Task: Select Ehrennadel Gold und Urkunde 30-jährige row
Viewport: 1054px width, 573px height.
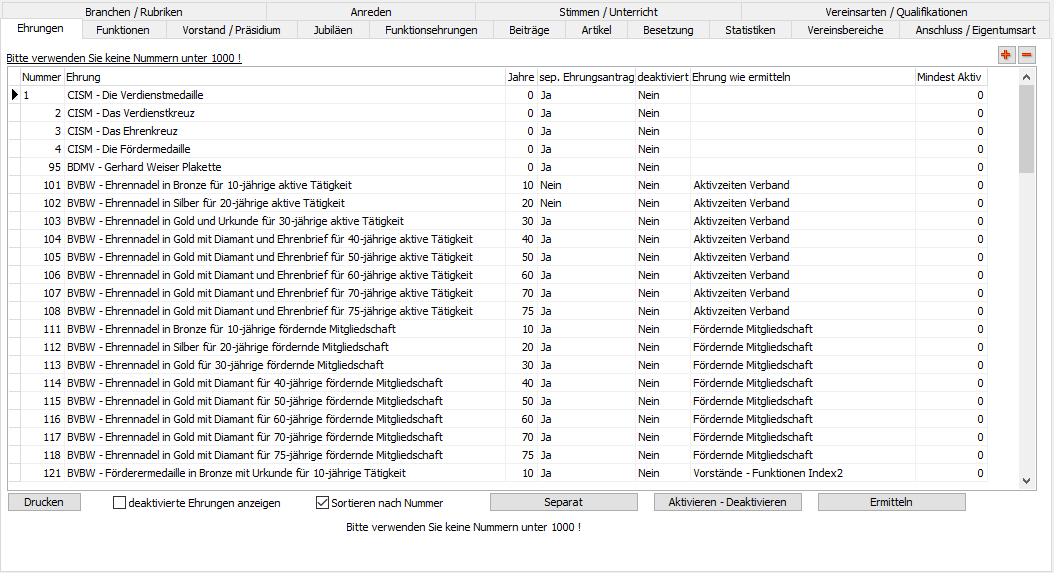Action: [497, 221]
